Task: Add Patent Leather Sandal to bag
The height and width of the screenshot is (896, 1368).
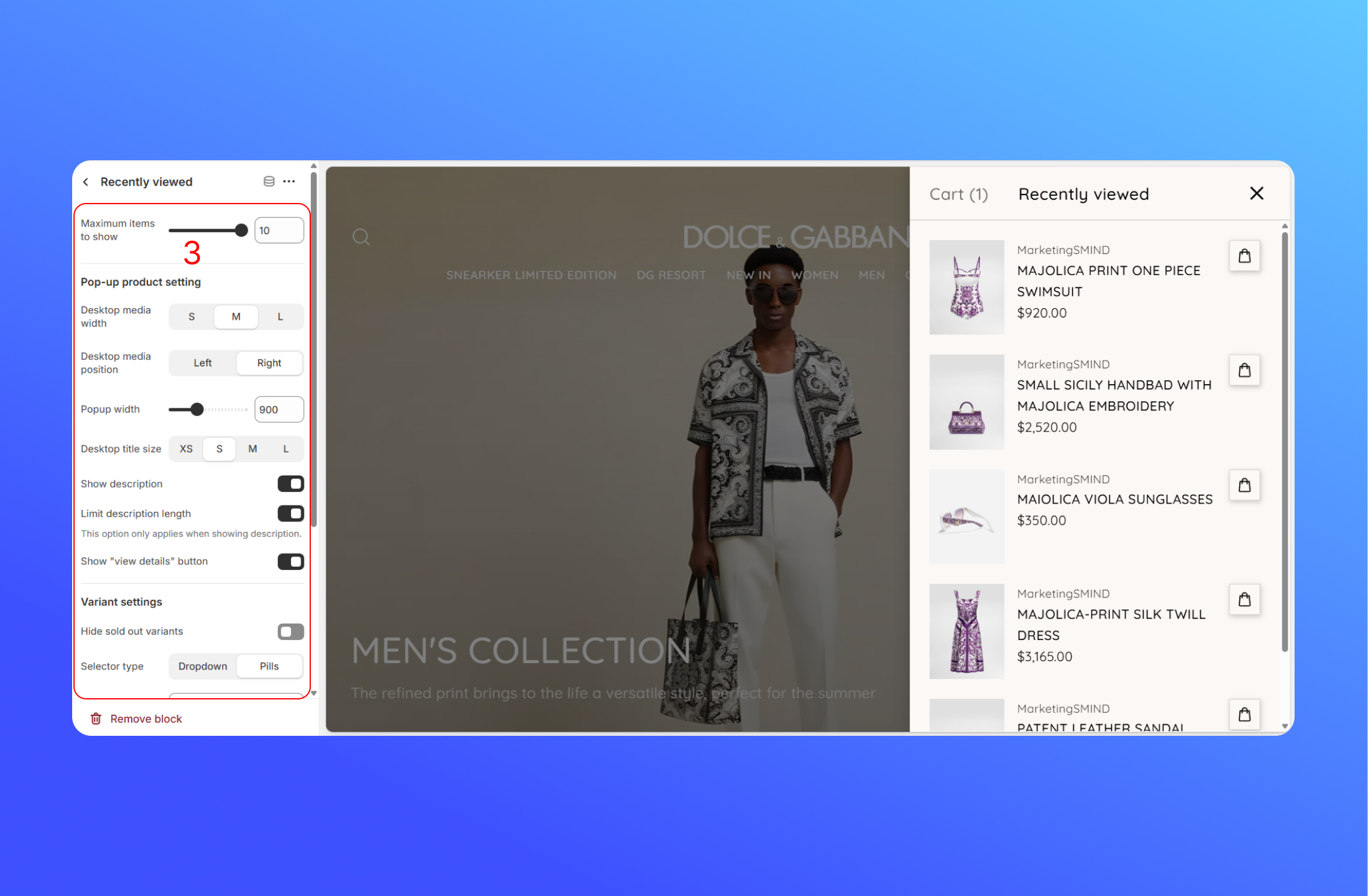Action: click(x=1244, y=714)
